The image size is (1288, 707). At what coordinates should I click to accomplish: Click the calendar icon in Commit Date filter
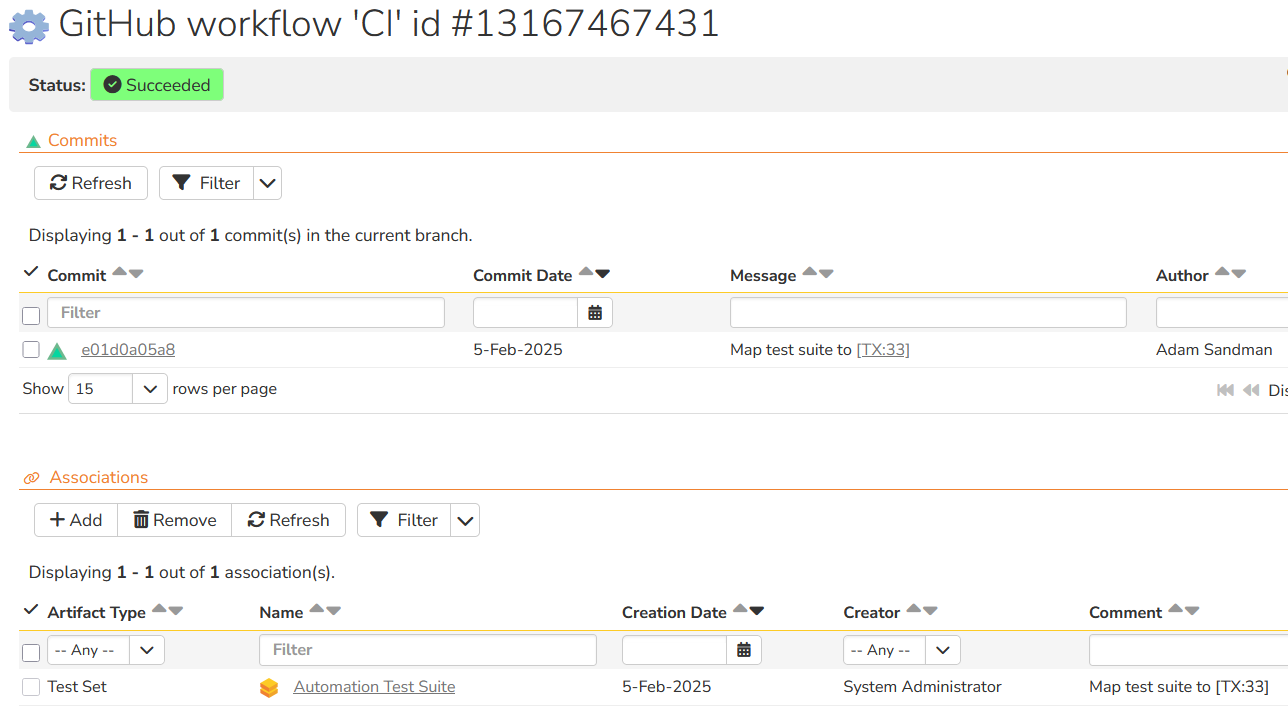tap(595, 313)
